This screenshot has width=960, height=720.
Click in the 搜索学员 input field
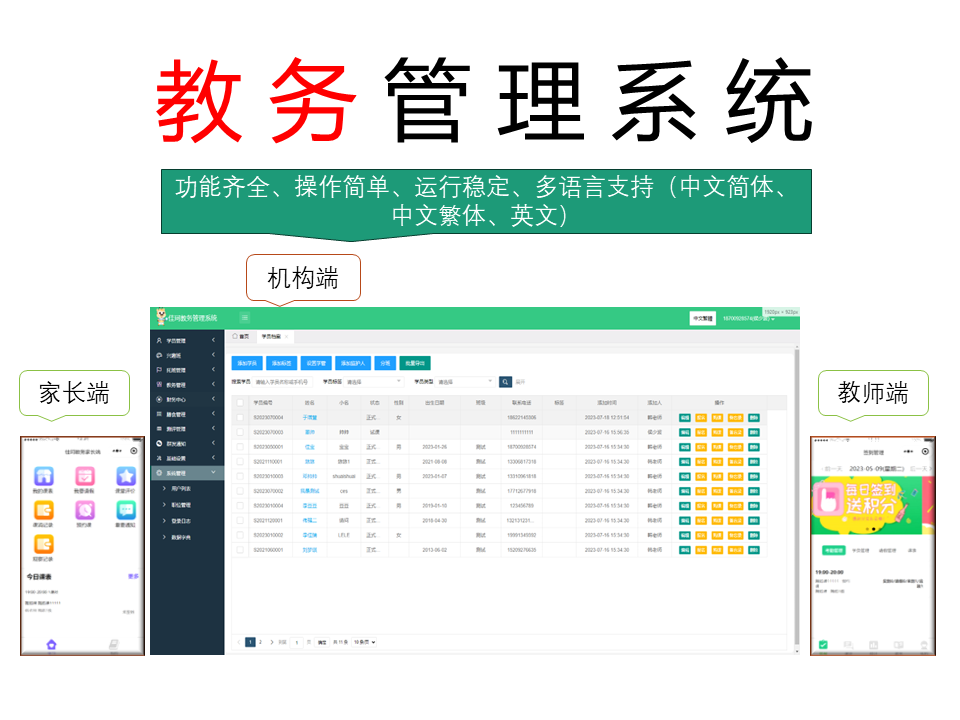[x=283, y=381]
